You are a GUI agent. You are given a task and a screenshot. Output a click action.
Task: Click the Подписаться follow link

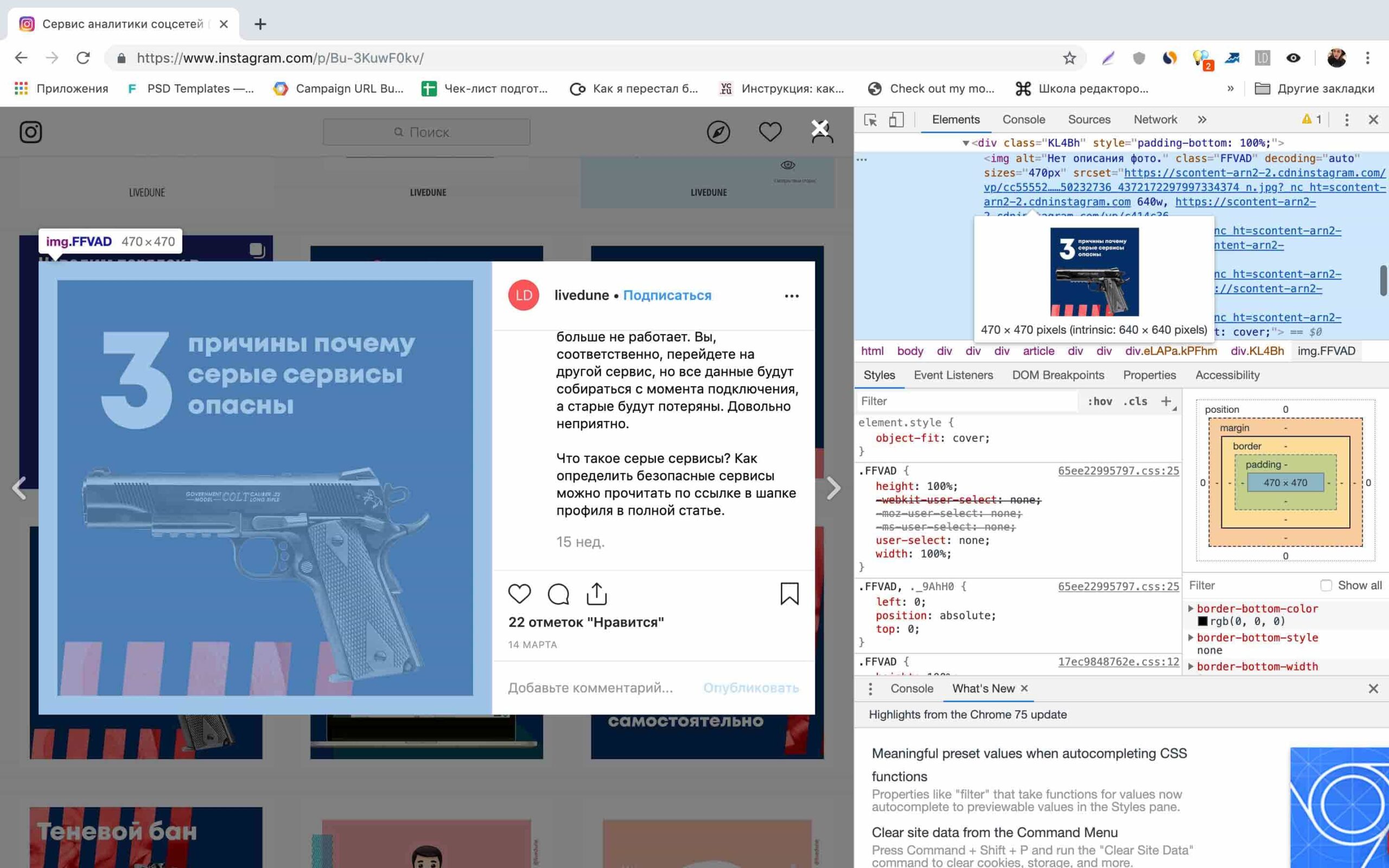coord(667,295)
